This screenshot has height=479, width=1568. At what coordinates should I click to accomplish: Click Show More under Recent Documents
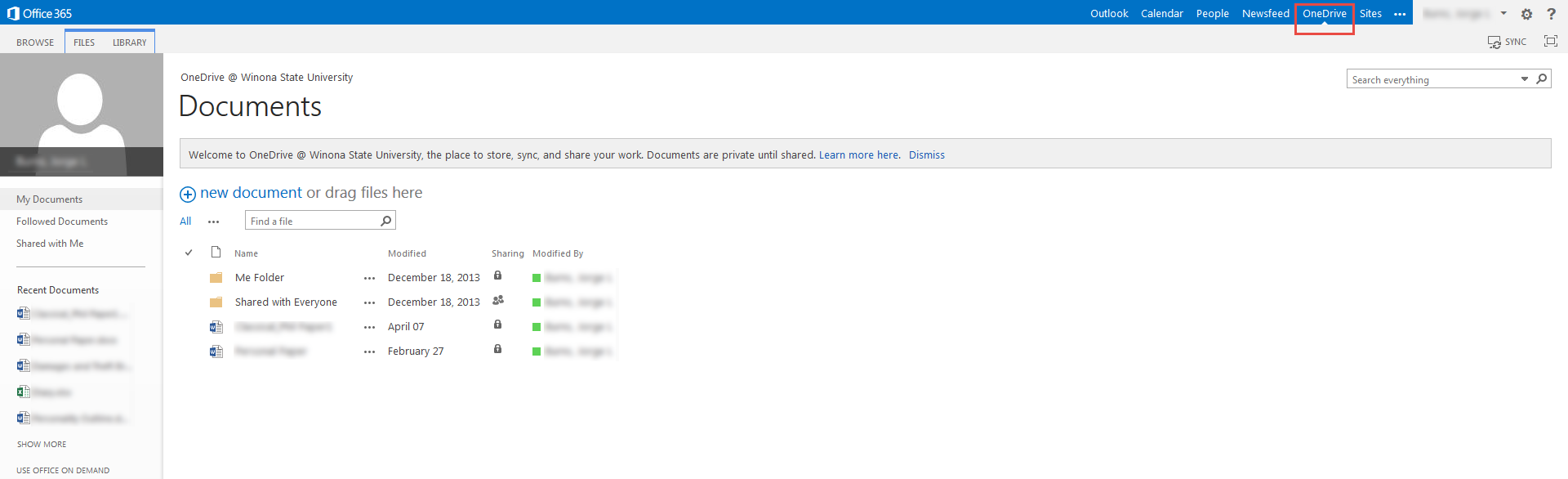click(x=42, y=445)
